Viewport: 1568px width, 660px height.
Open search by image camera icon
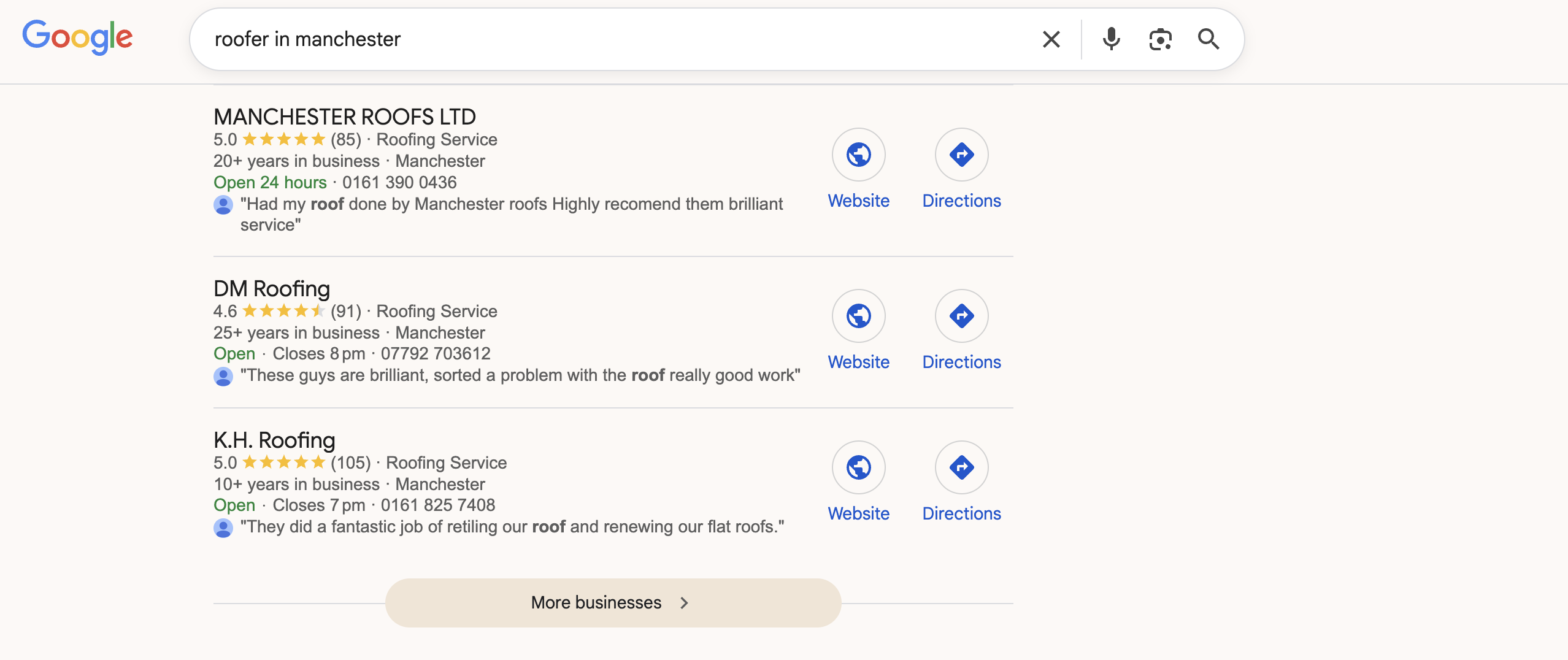click(1160, 39)
